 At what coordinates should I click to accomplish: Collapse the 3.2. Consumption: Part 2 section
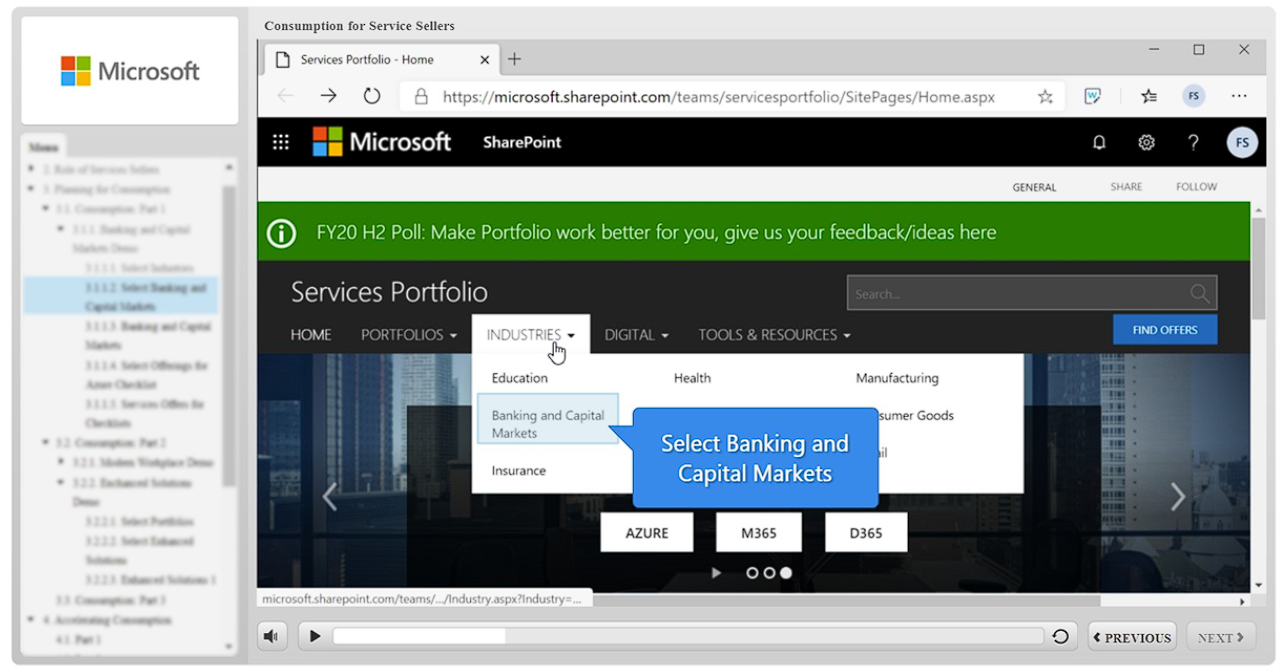click(x=46, y=443)
